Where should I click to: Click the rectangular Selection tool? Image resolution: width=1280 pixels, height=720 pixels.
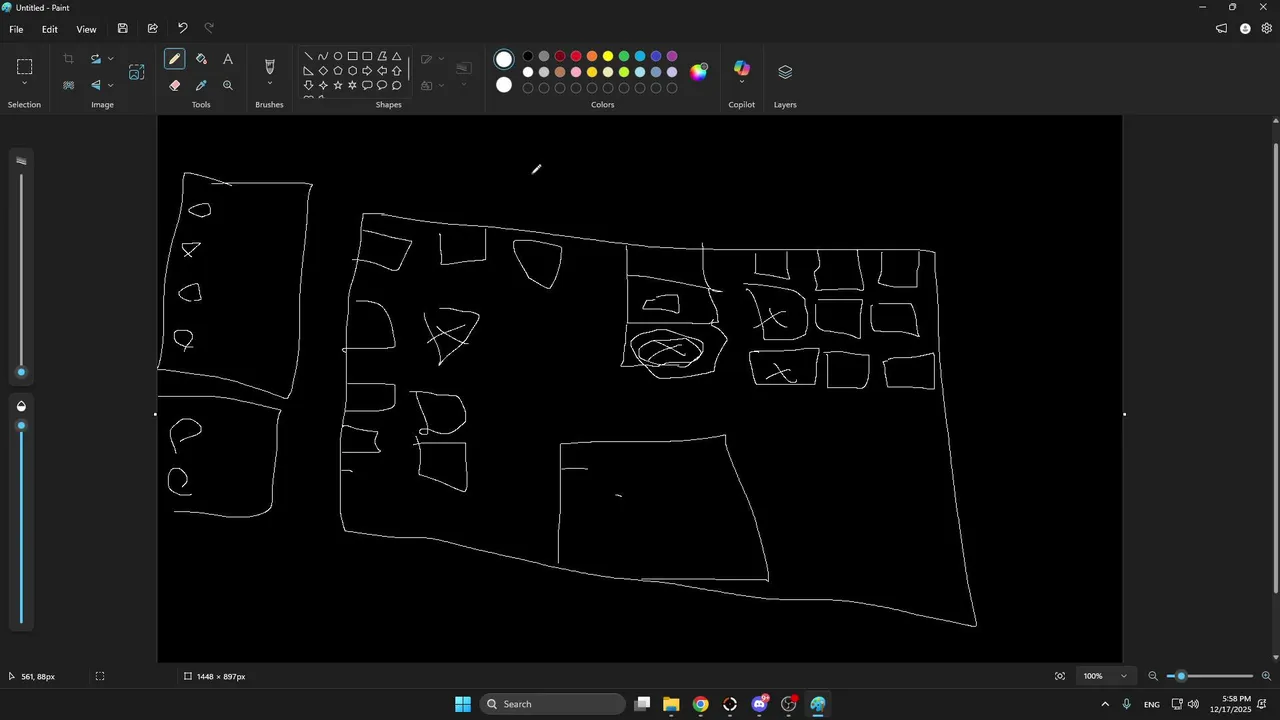click(x=25, y=67)
